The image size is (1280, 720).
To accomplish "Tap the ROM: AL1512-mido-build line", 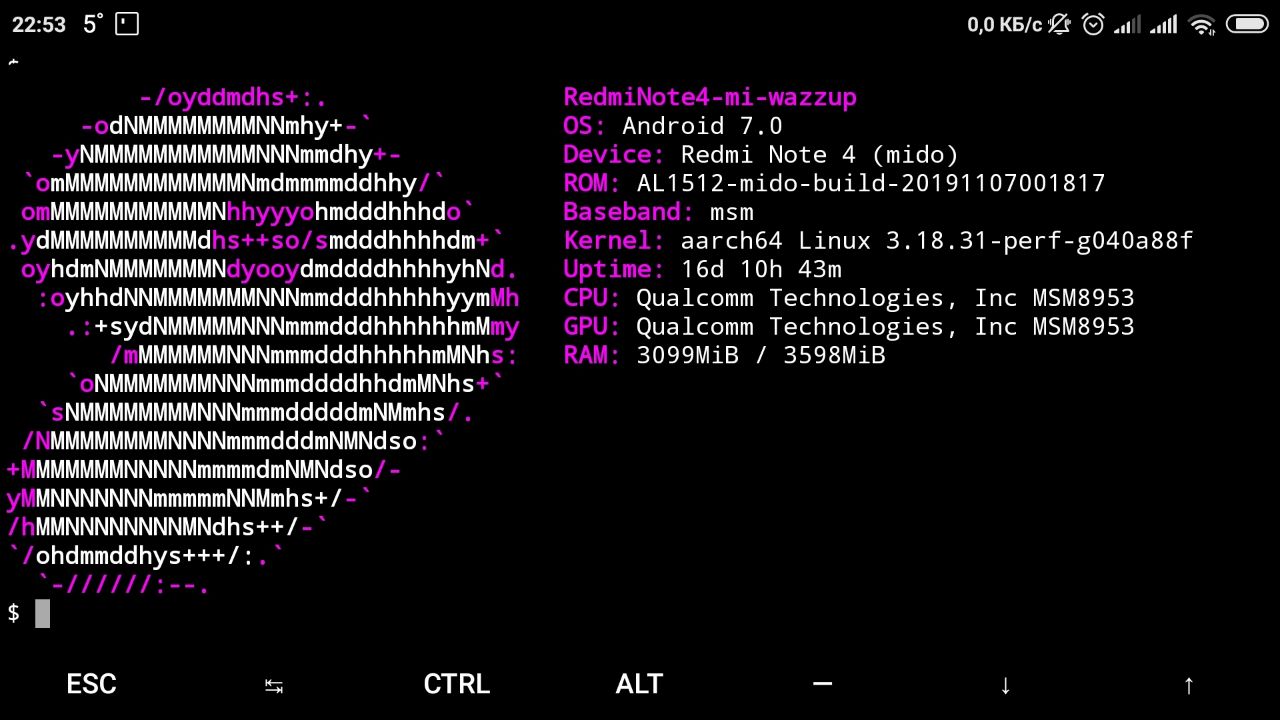I will pyautogui.click(x=834, y=184).
